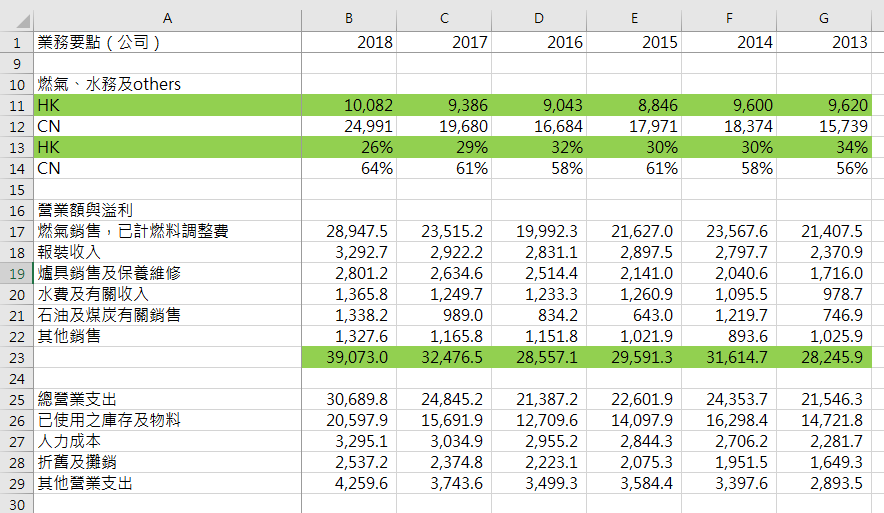This screenshot has width=884, height=513.
Task: Click the 爐具銷售及保養維修 label cell
Action: [x=167, y=273]
